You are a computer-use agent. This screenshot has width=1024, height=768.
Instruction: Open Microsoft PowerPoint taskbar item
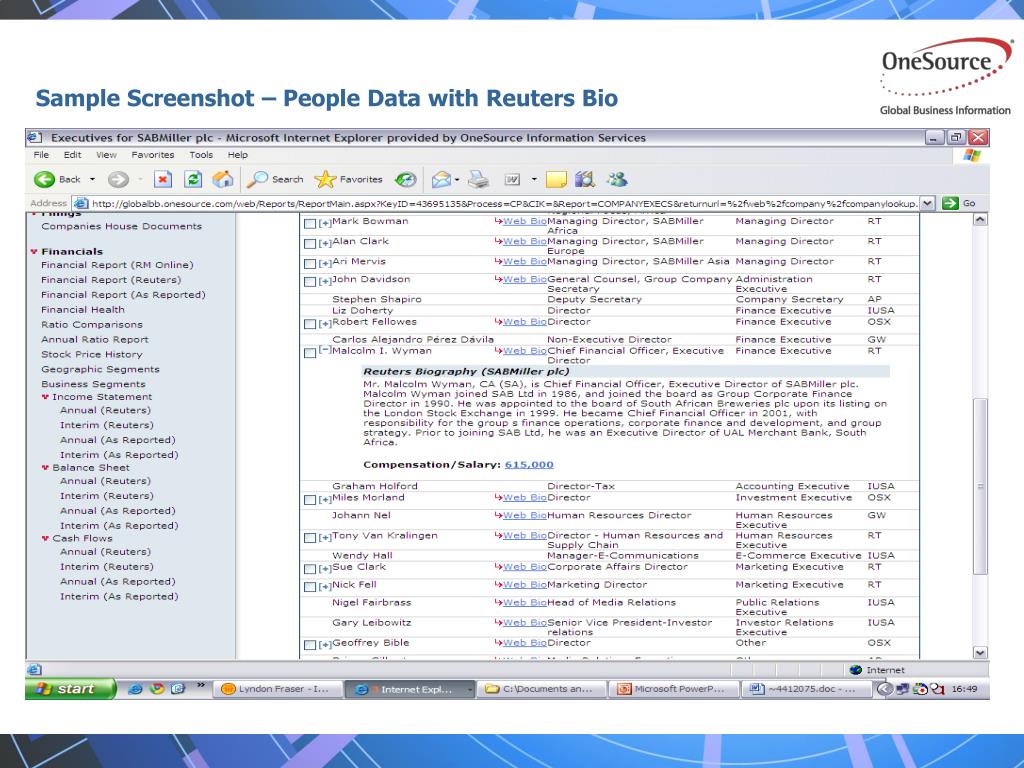click(x=675, y=689)
